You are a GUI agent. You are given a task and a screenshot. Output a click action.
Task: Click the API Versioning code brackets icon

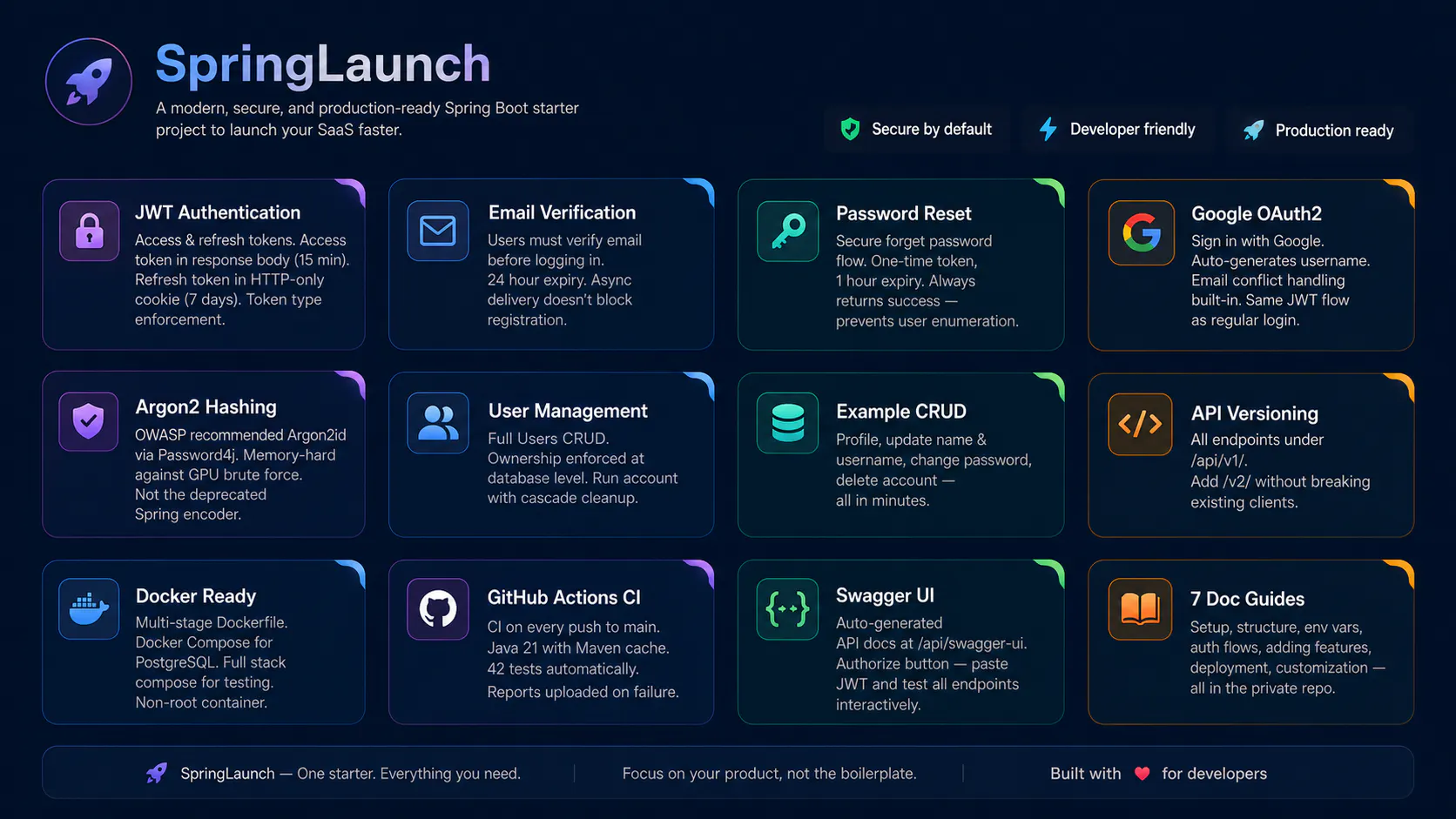click(1140, 424)
